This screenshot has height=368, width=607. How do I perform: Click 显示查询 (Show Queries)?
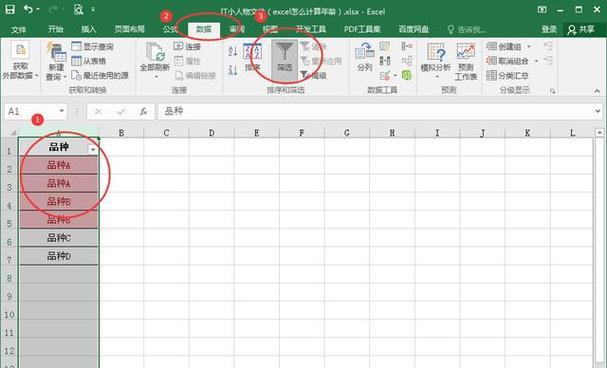[x=93, y=46]
